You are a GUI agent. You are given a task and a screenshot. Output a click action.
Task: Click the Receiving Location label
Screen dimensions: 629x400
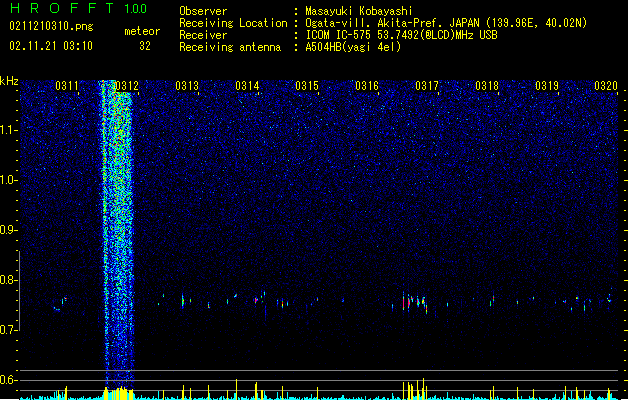click(x=233, y=23)
